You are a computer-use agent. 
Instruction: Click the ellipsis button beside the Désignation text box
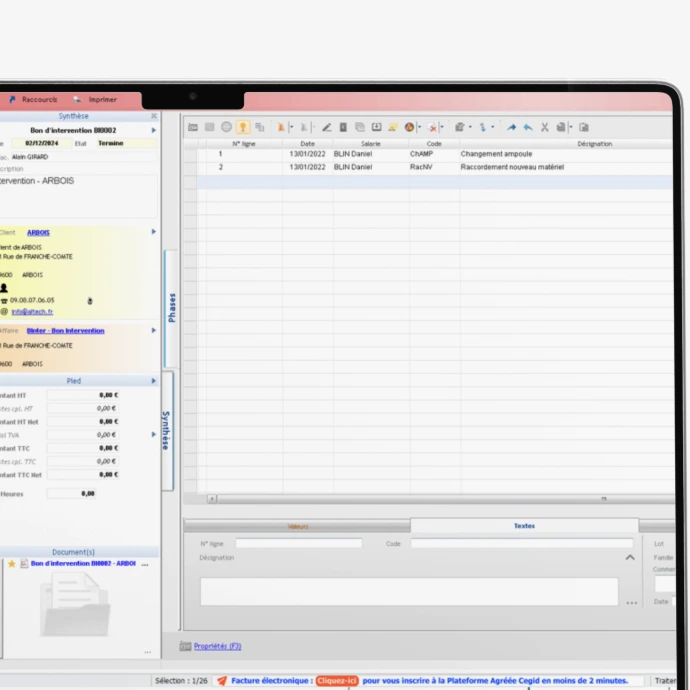[632, 603]
